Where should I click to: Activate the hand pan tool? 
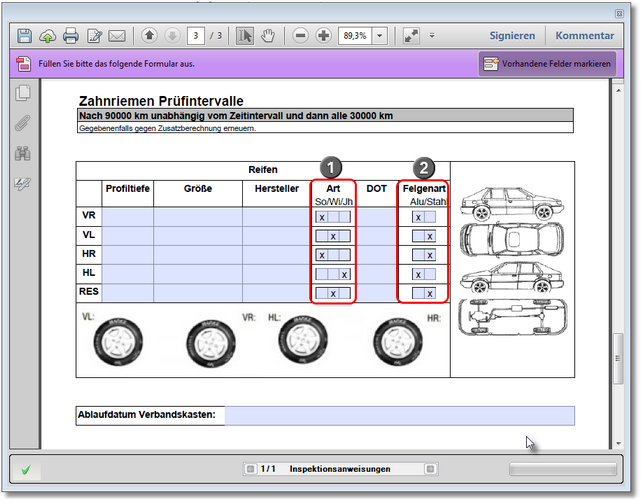[268, 36]
